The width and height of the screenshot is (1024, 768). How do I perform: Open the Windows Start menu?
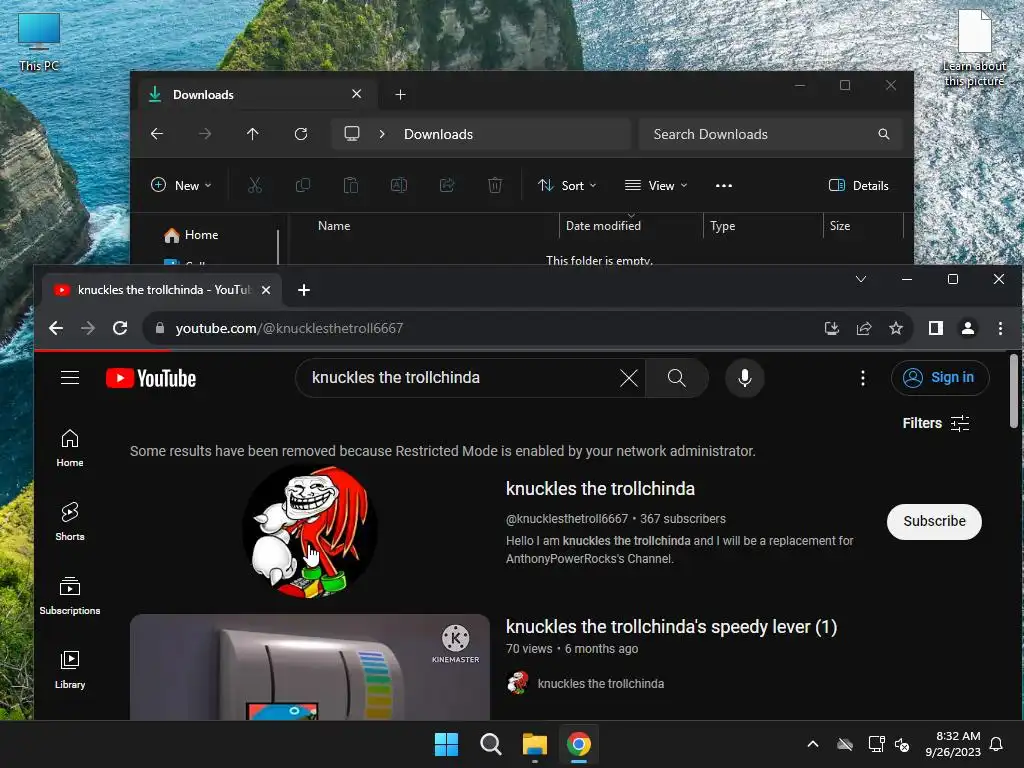pos(446,744)
